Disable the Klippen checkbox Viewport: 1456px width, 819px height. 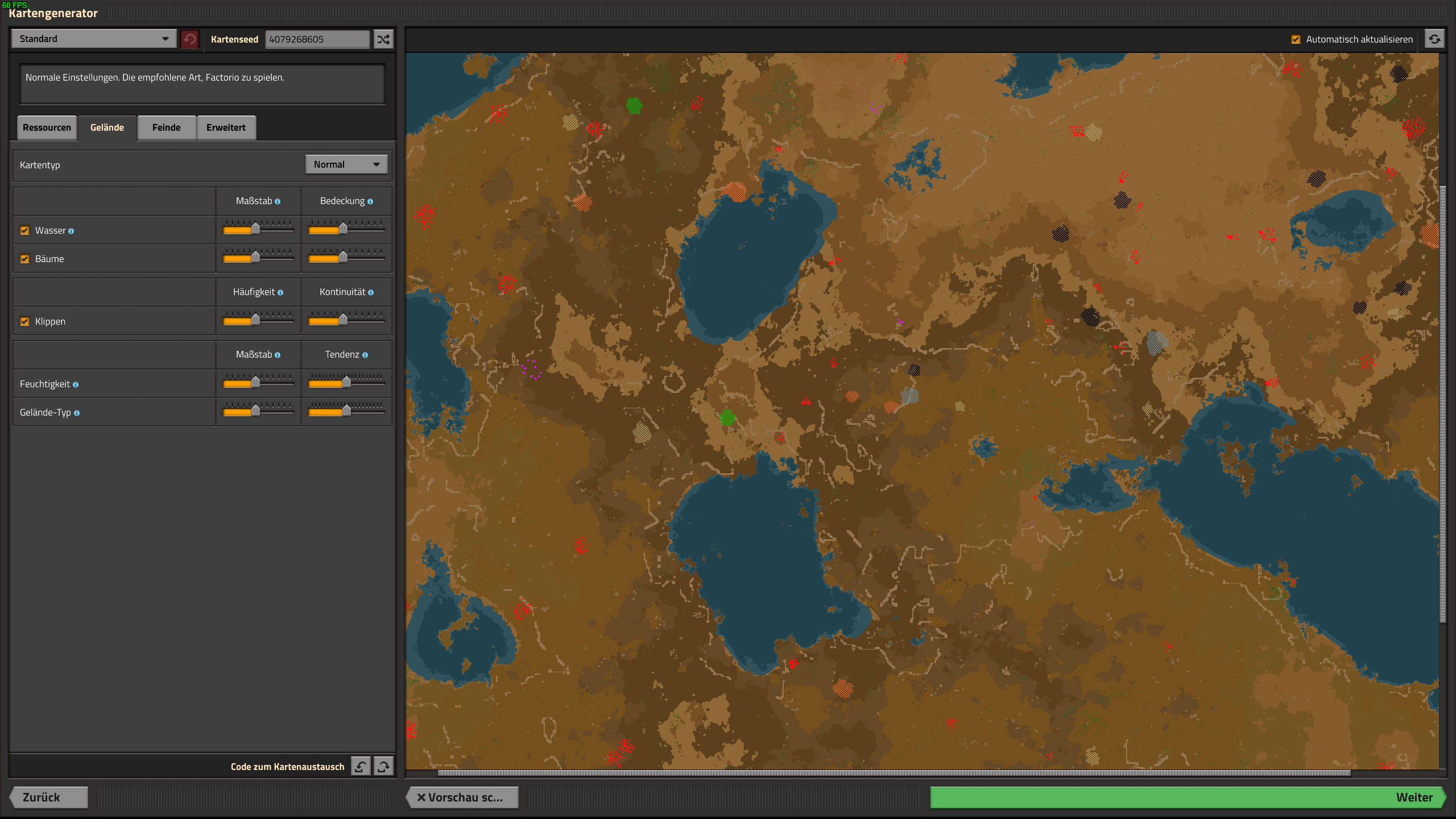pyautogui.click(x=24, y=321)
